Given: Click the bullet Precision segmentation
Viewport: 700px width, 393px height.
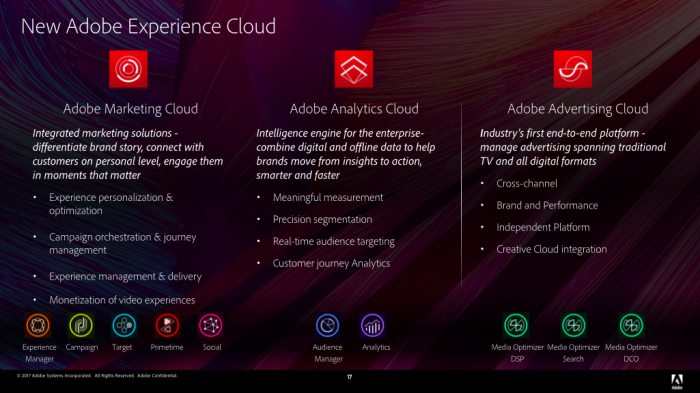Looking at the screenshot, I should pyautogui.click(x=322, y=219).
